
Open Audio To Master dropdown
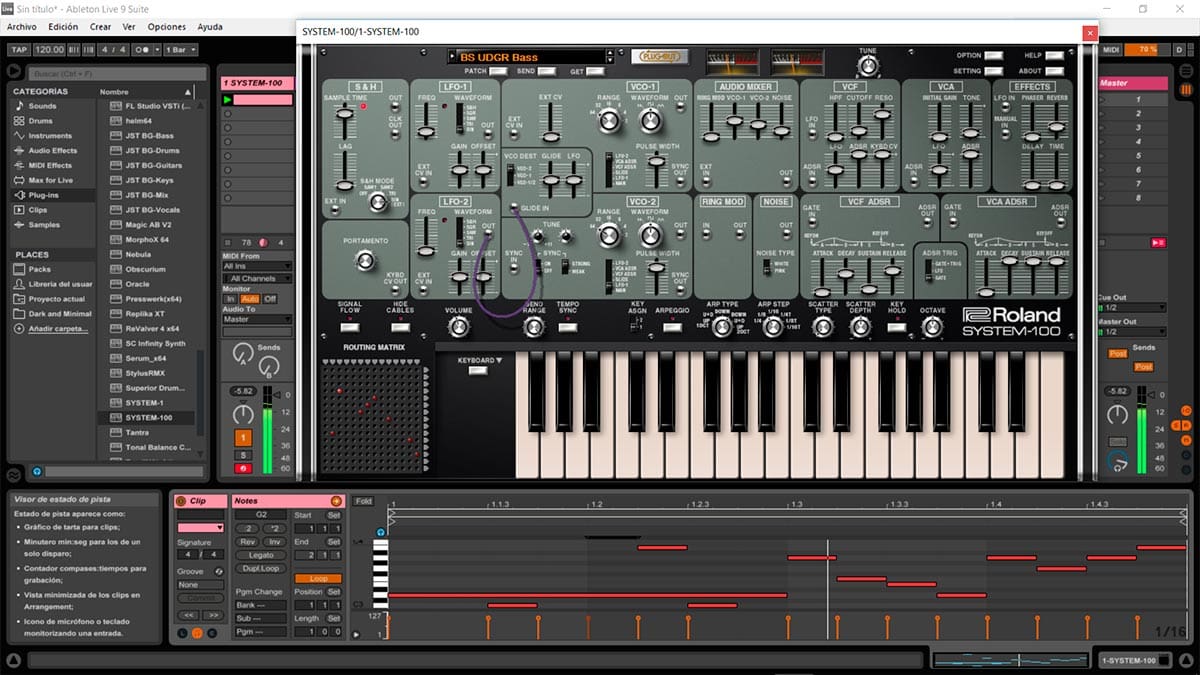(257, 319)
